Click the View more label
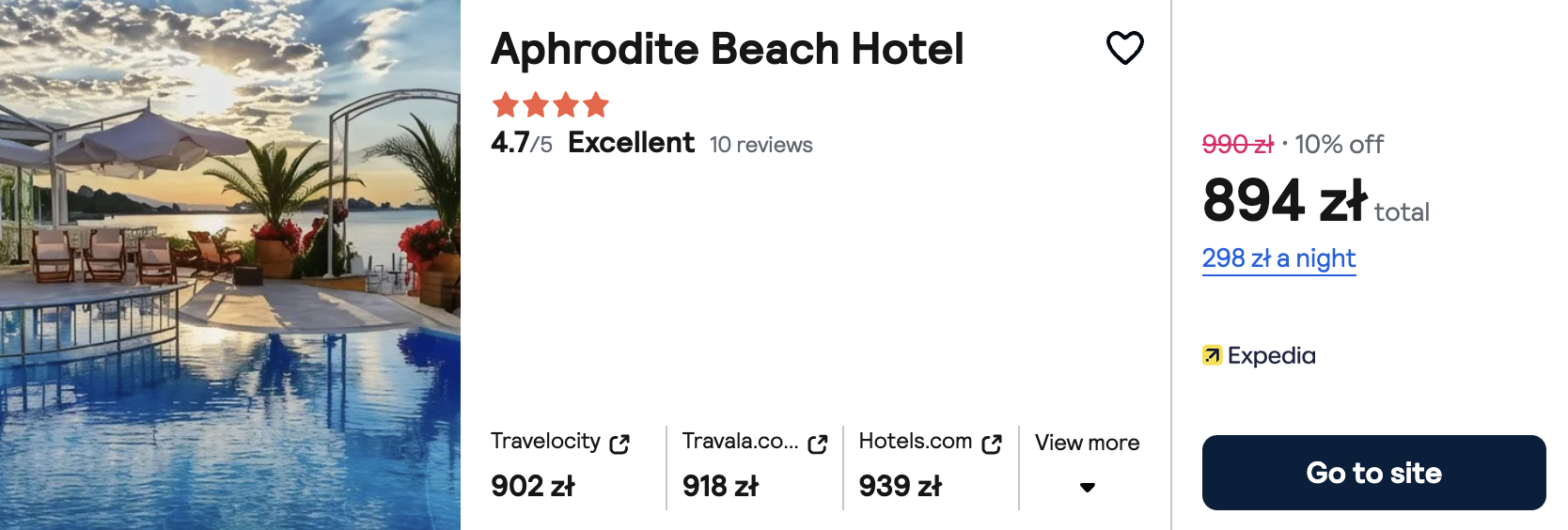Image resolution: width=1568 pixels, height=530 pixels. pyautogui.click(x=1087, y=443)
